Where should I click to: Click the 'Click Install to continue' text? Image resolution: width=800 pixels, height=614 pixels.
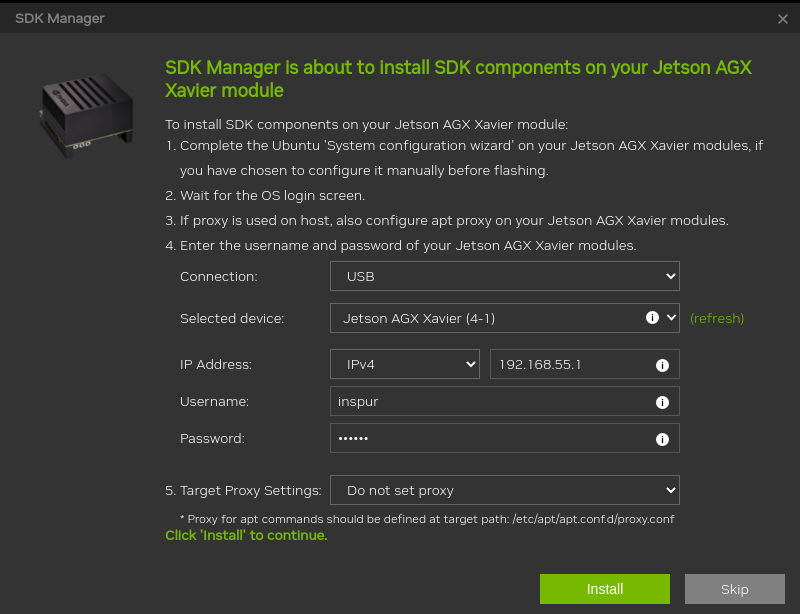click(246, 535)
